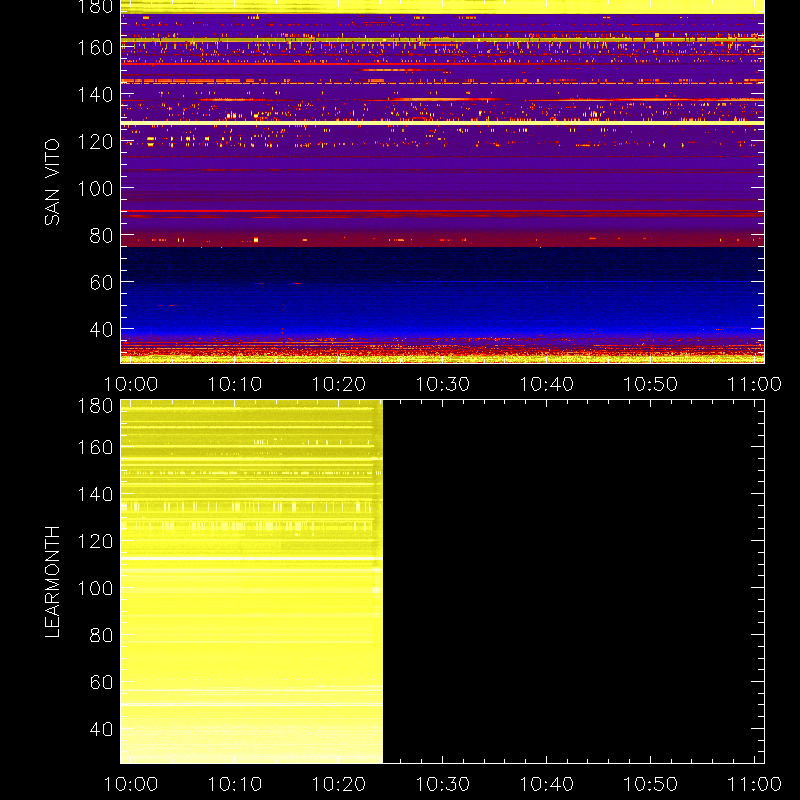Viewport: 800px width, 800px height.
Task: Click the SAN VITO axis label
Action: tap(52, 182)
